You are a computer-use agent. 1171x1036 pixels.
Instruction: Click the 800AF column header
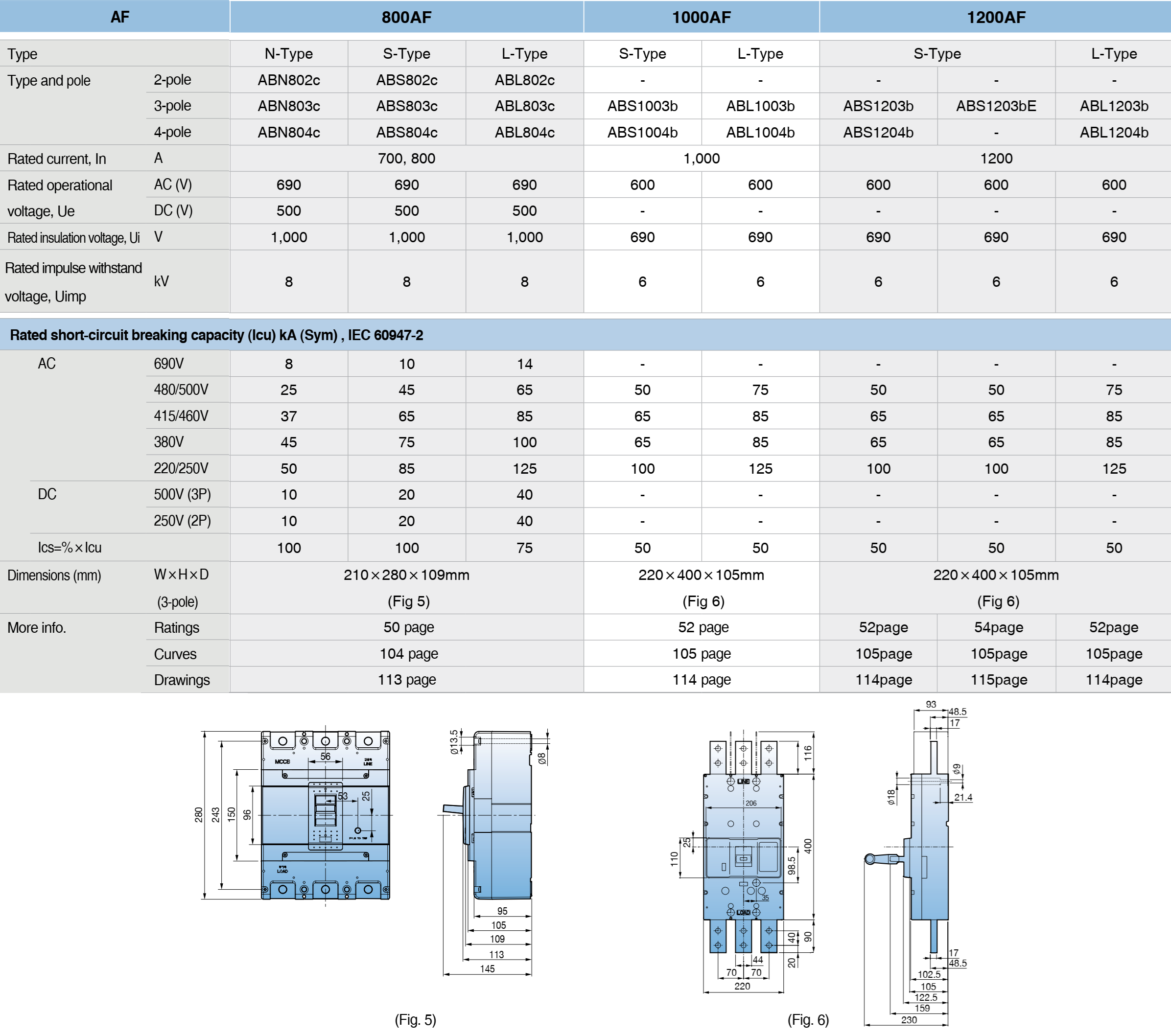[x=406, y=17]
